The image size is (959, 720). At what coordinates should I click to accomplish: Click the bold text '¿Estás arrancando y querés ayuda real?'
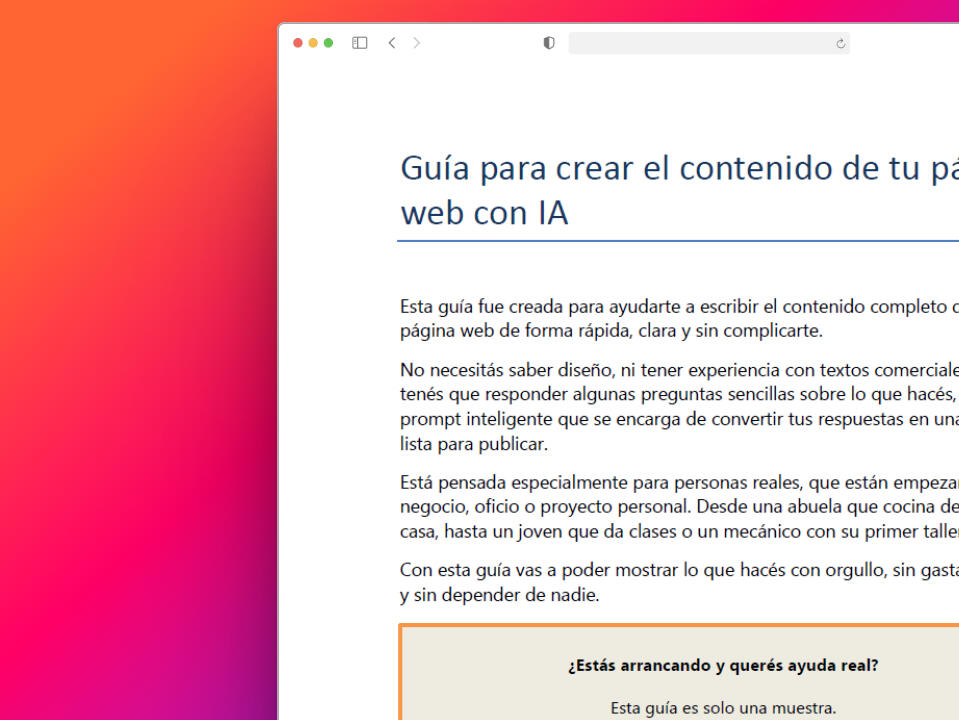point(723,665)
